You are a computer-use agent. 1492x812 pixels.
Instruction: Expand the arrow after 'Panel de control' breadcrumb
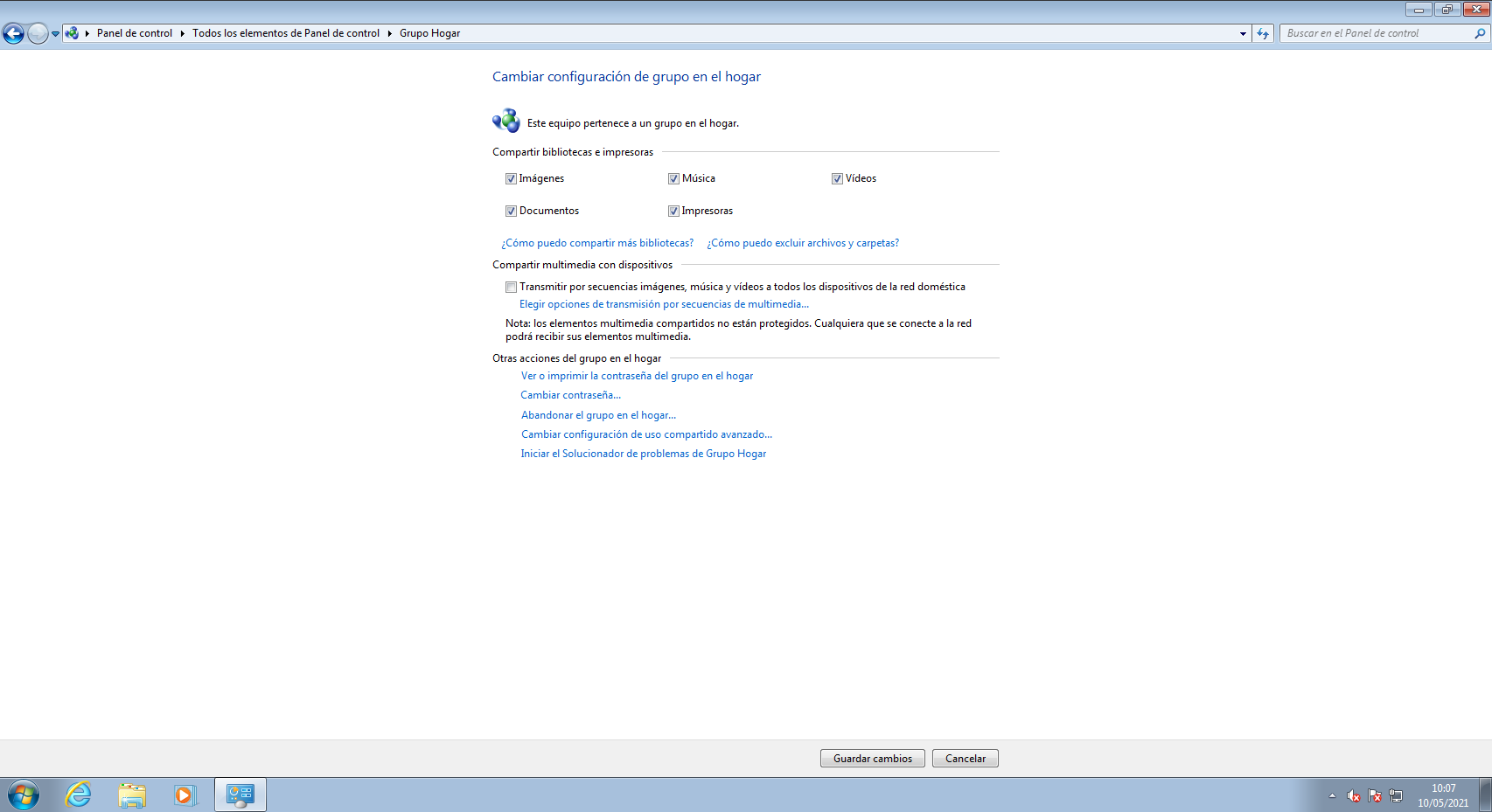[182, 33]
